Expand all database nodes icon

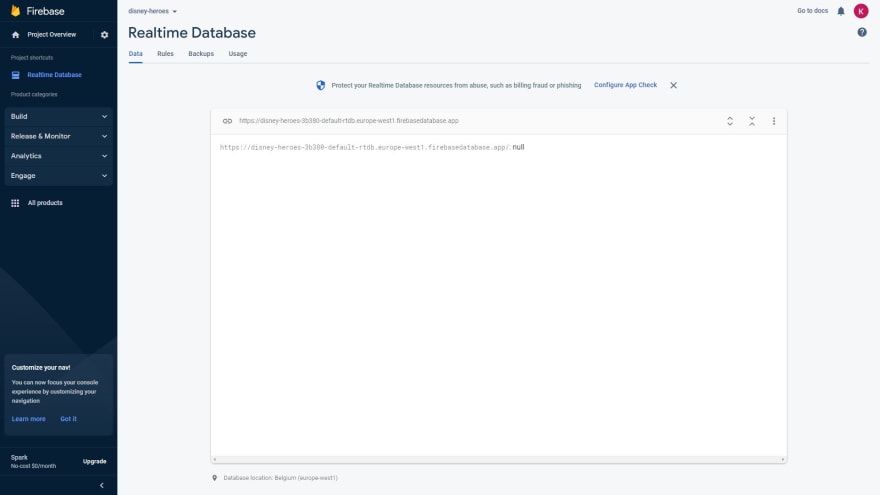[730, 121]
